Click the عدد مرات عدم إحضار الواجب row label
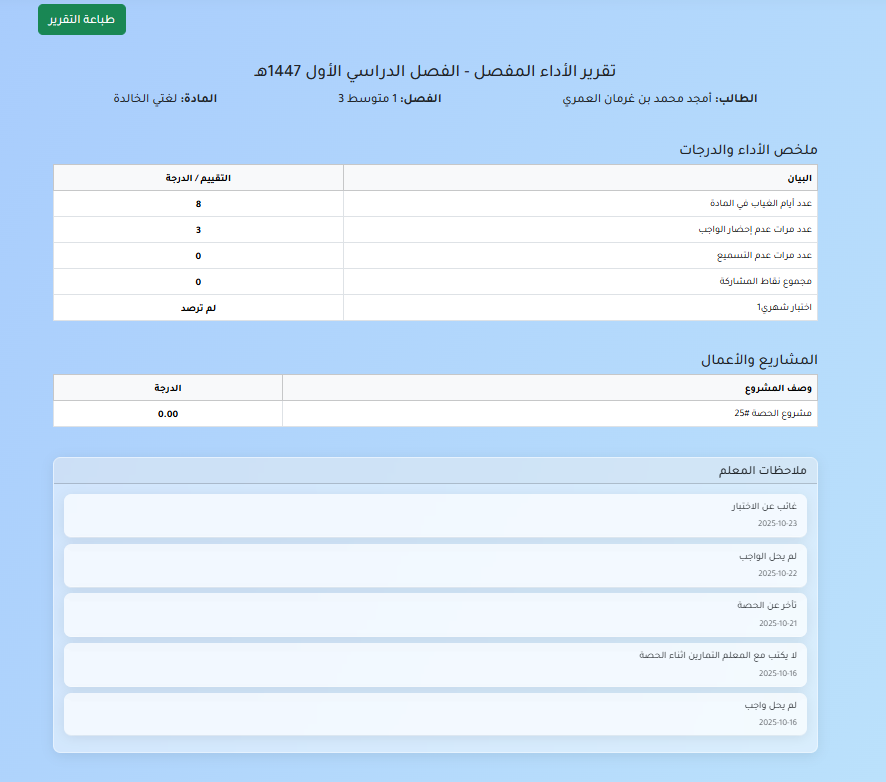886x782 pixels. point(755,230)
